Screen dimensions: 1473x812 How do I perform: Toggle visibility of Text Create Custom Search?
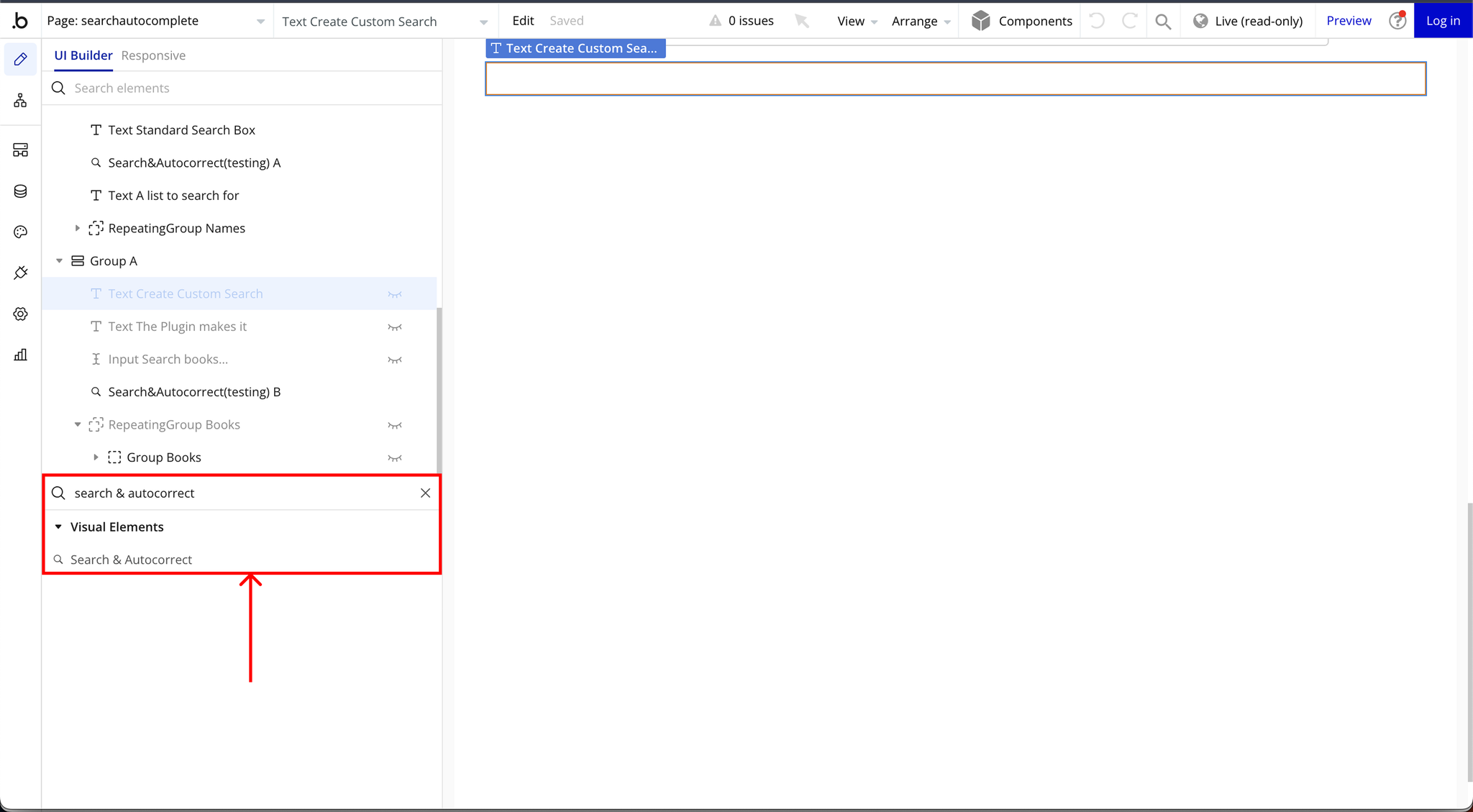click(395, 293)
